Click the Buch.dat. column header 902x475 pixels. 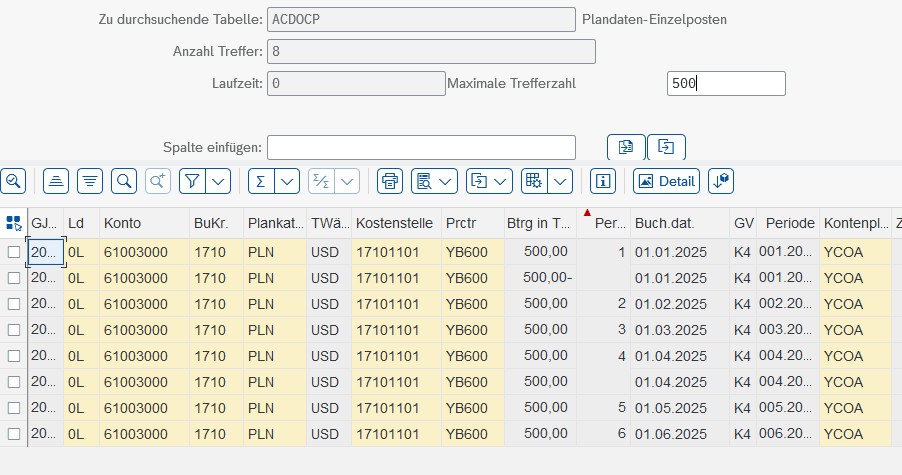[x=664, y=223]
